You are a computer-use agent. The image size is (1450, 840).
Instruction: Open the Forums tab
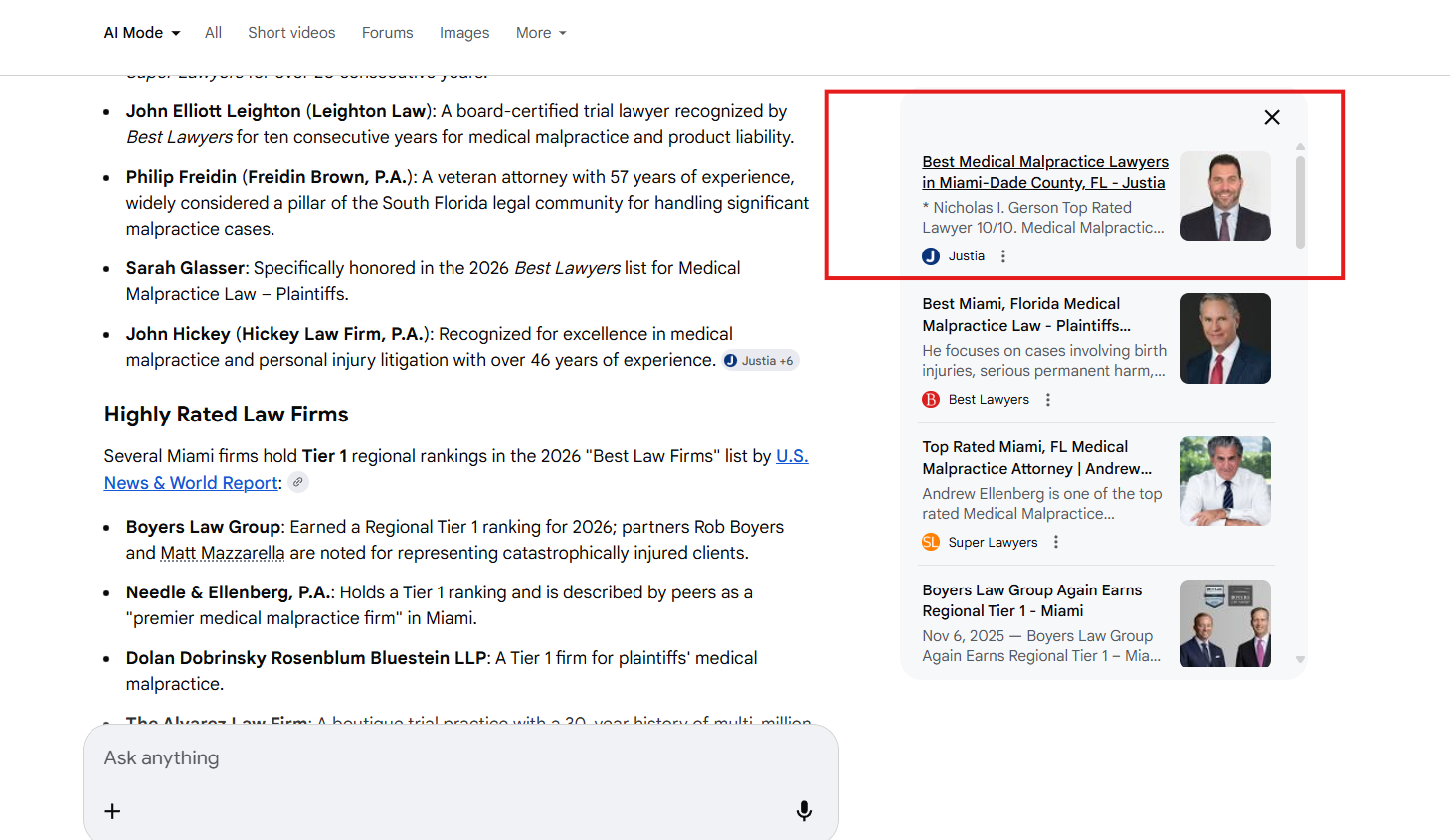[x=387, y=32]
